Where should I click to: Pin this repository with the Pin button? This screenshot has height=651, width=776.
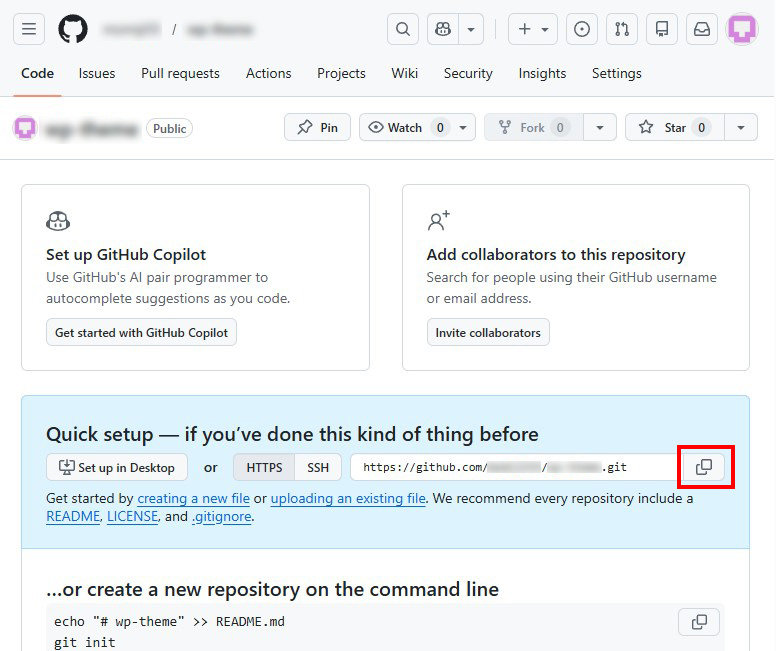coord(317,127)
